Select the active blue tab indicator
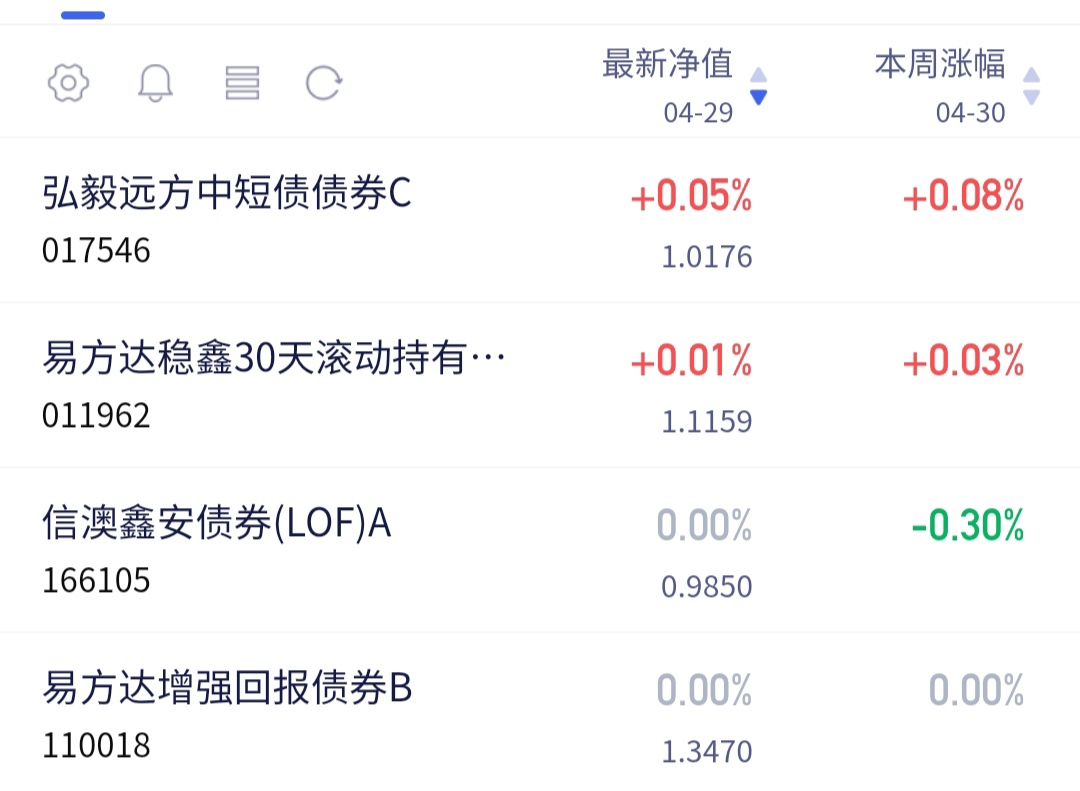Screen dimensions: 1080x791 pyautogui.click(x=83, y=15)
